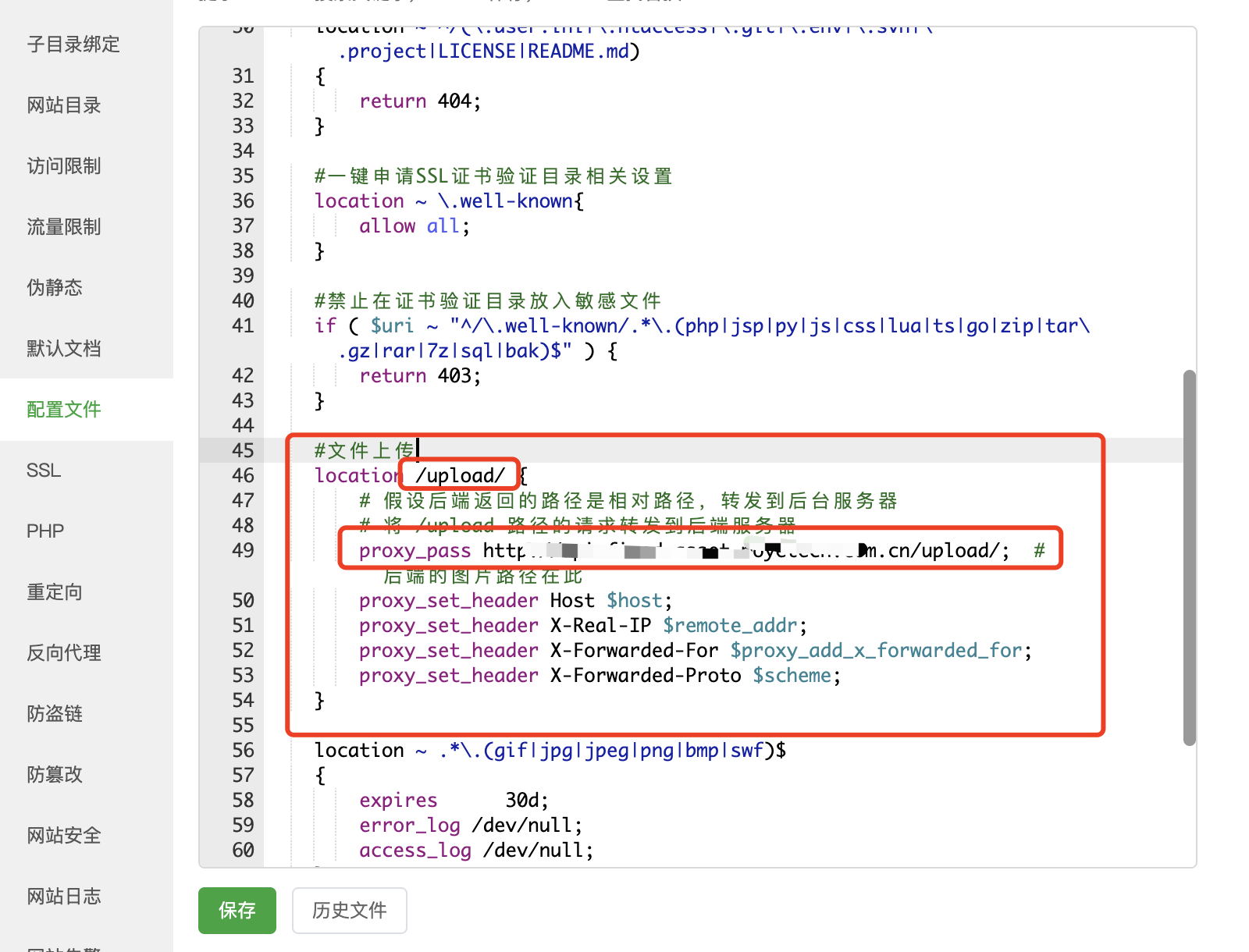Open the 访问限制 tab
Image resolution: width=1249 pixels, height=952 pixels.
pos(64,166)
